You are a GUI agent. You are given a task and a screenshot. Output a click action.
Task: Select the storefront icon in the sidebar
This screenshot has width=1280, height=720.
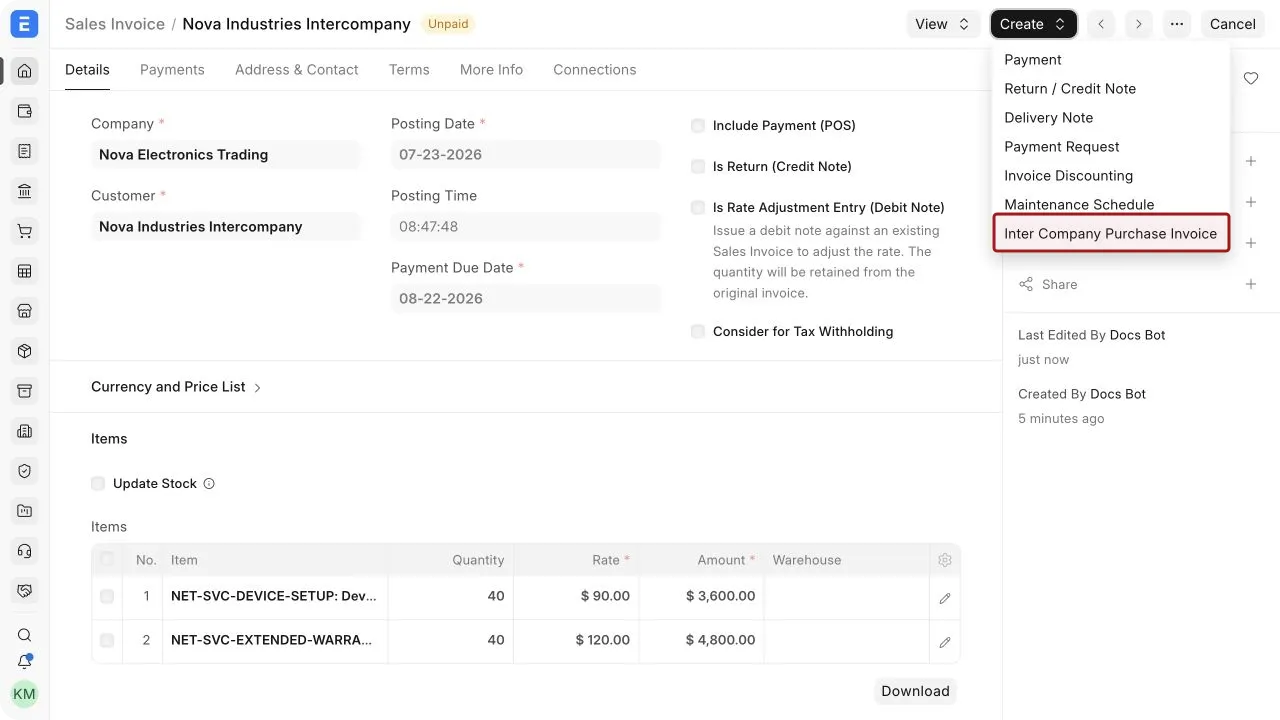25,311
